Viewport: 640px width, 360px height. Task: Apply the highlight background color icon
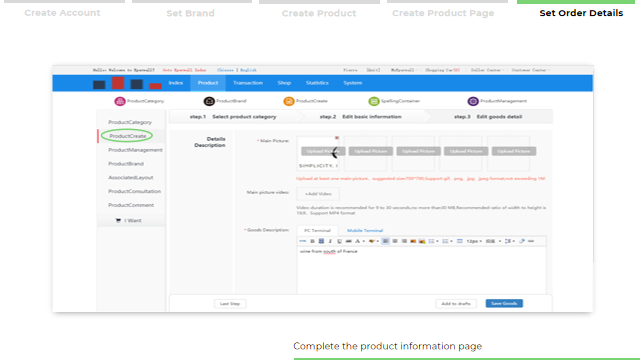coord(371,241)
